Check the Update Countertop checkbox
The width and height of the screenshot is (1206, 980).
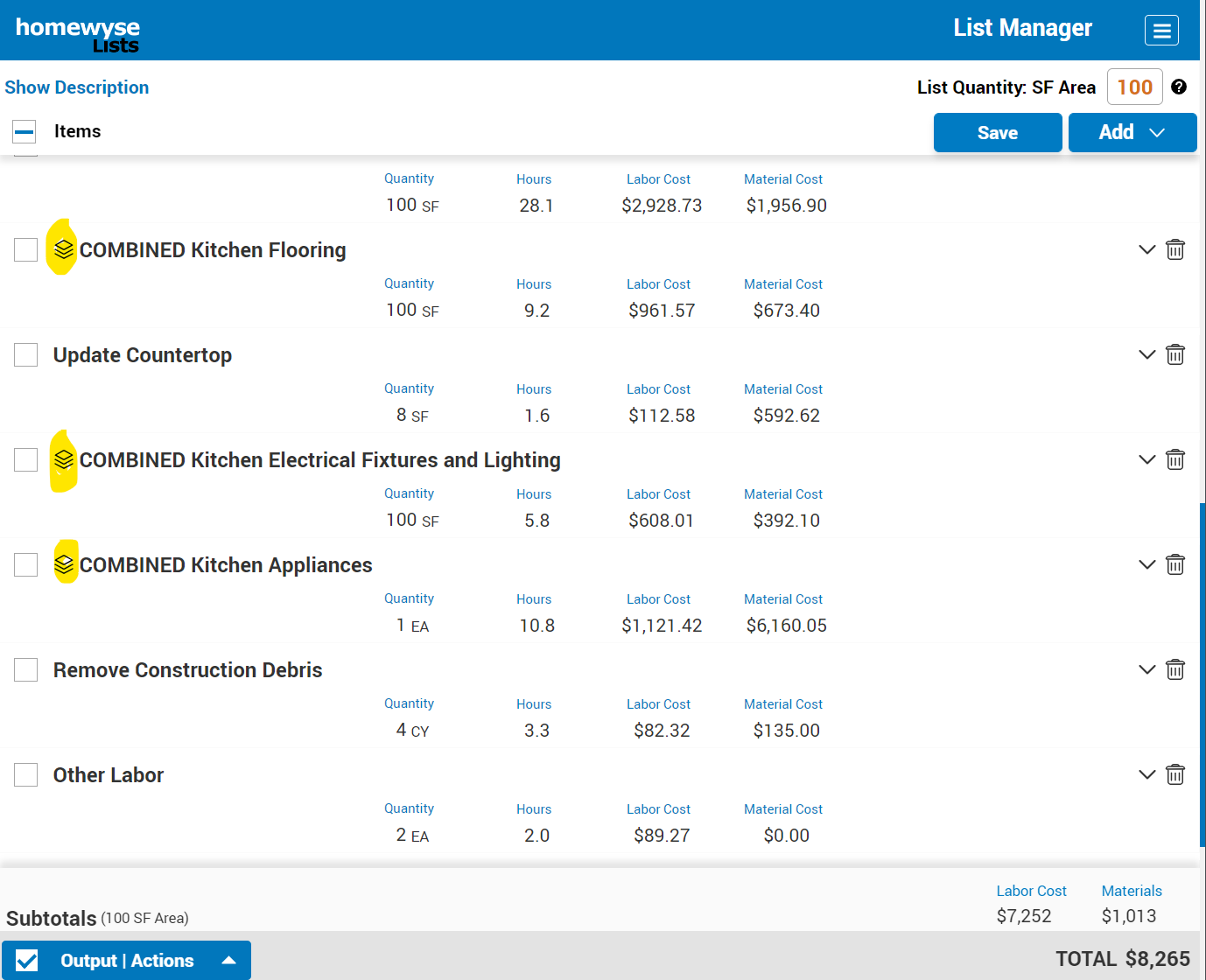[26, 355]
